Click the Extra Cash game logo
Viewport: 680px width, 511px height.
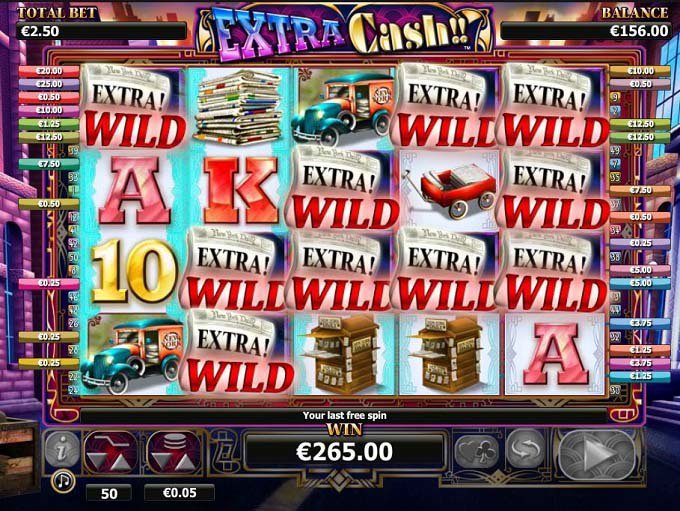[345, 33]
